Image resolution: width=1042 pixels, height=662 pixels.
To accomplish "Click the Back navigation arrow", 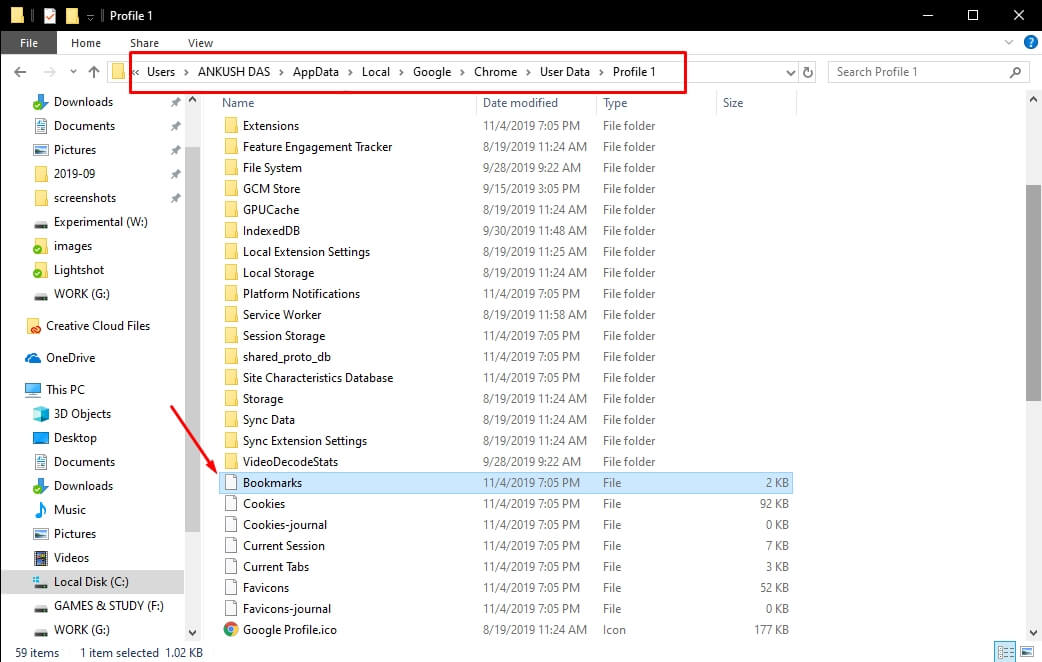I will pyautogui.click(x=21, y=72).
